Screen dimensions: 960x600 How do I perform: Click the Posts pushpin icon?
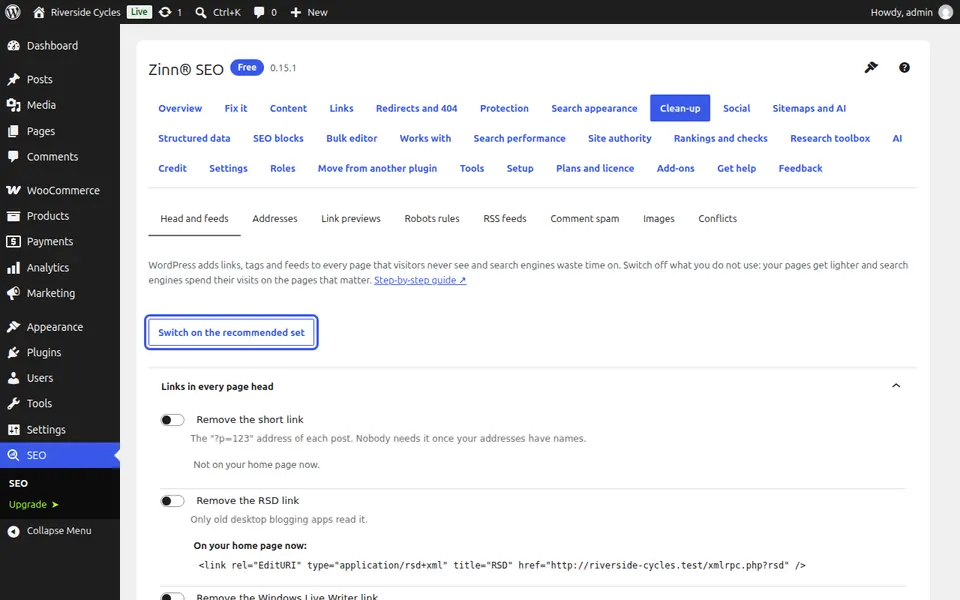tap(13, 80)
